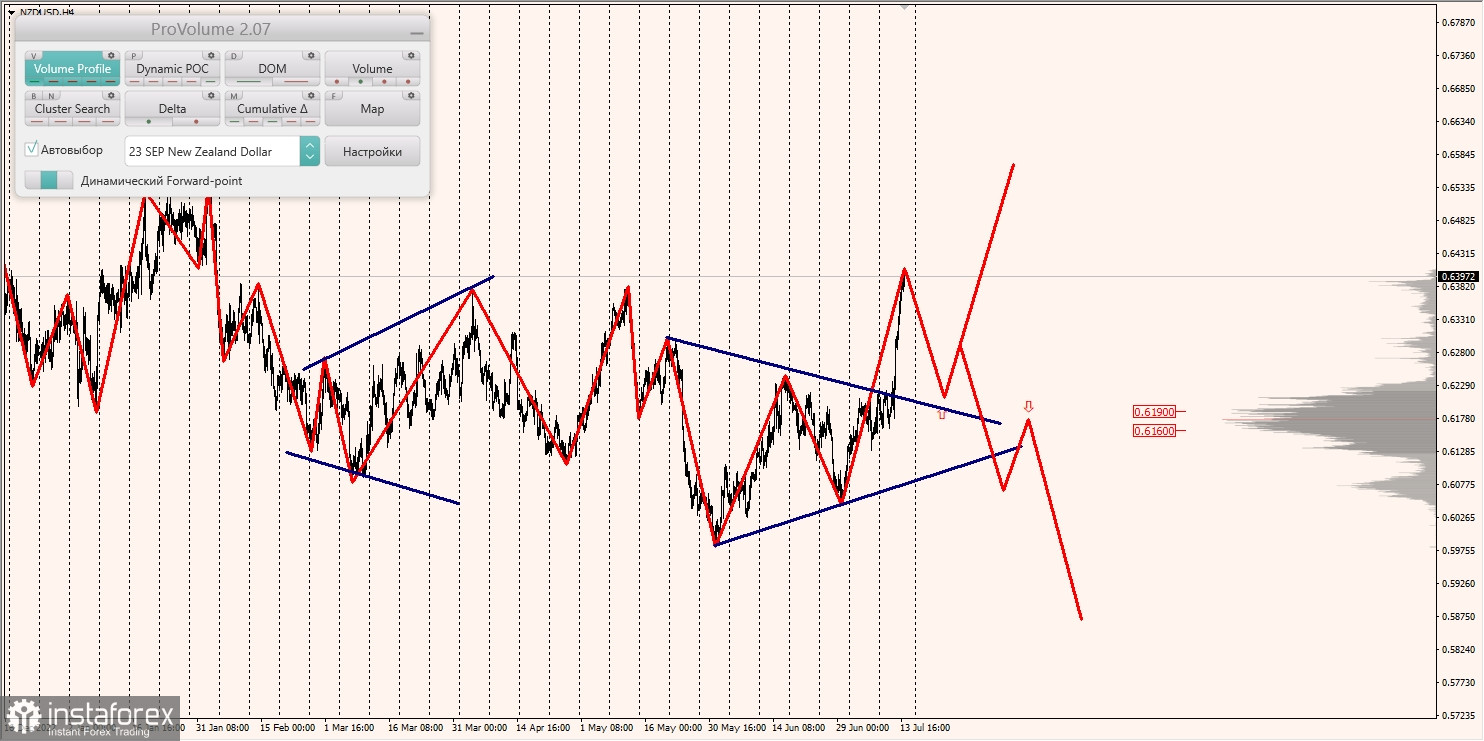Viewport: 1484px width, 741px height.
Task: Toggle the green-line segment under DOM
Action: click(x=248, y=82)
